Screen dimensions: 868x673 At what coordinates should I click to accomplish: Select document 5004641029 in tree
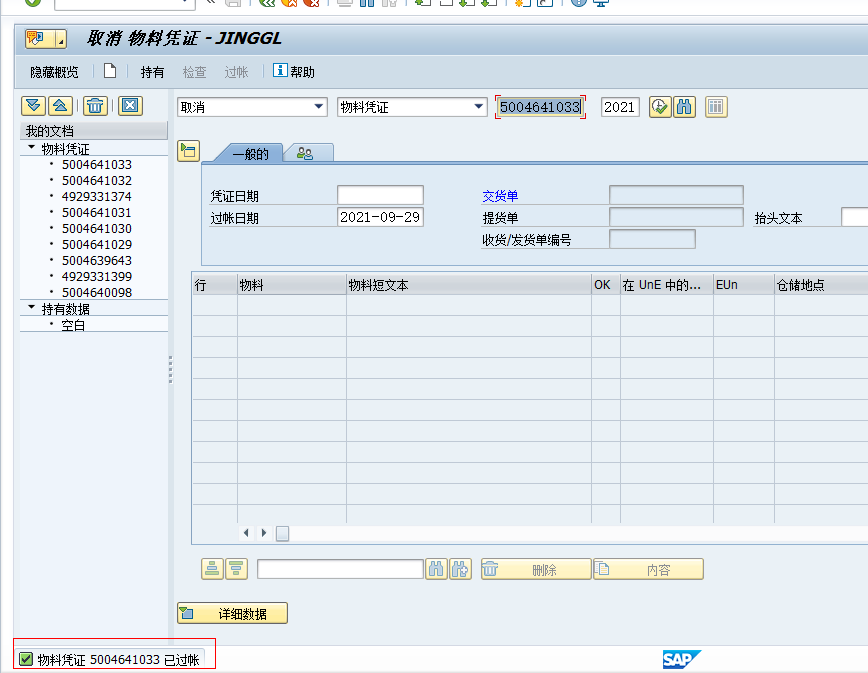pos(97,245)
